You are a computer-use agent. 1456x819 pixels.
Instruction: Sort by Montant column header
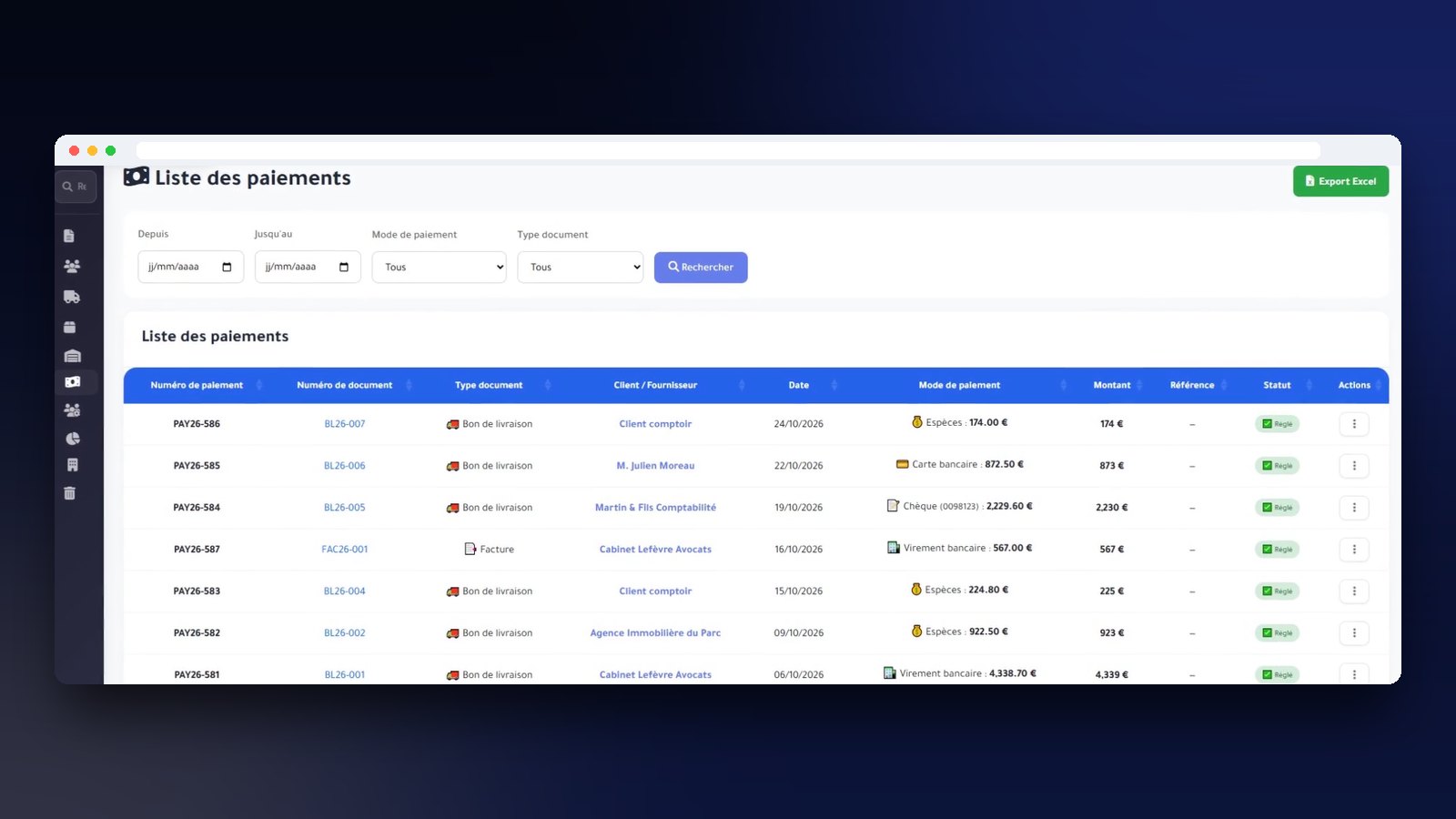[1112, 385]
